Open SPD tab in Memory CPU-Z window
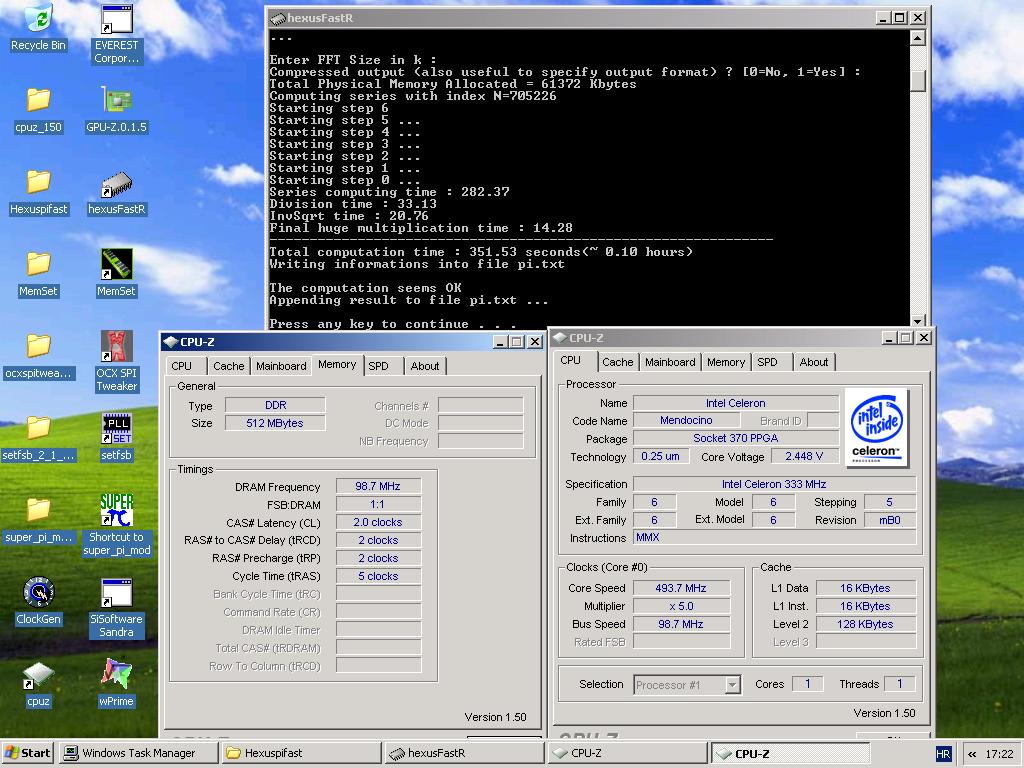The image size is (1024, 768). (x=378, y=366)
